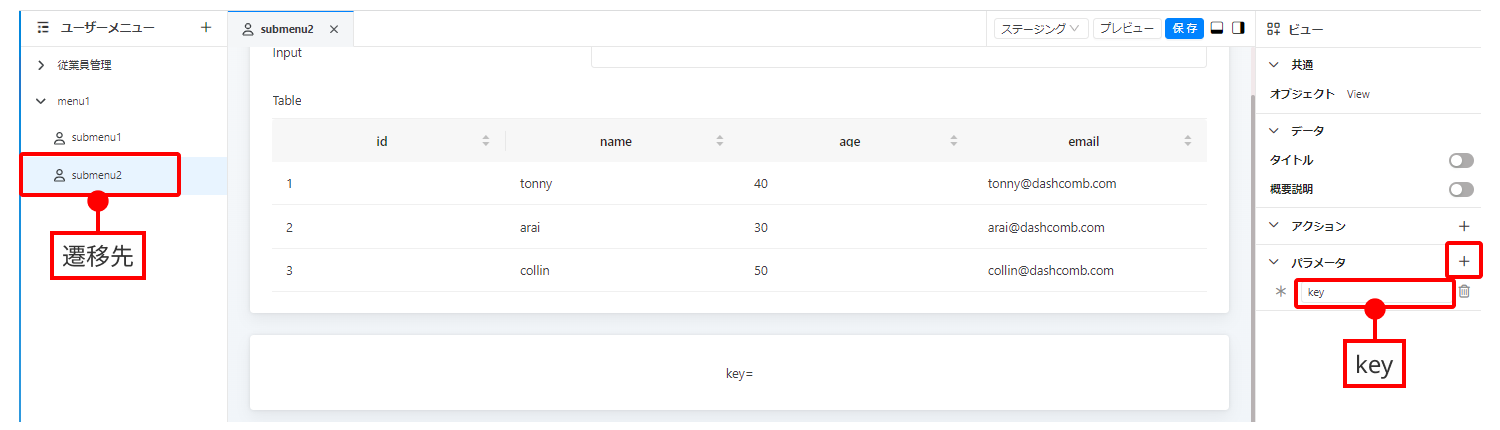Screen dimensions: 1500x430
Task: Click the プレビュー button
Action: click(1127, 28)
